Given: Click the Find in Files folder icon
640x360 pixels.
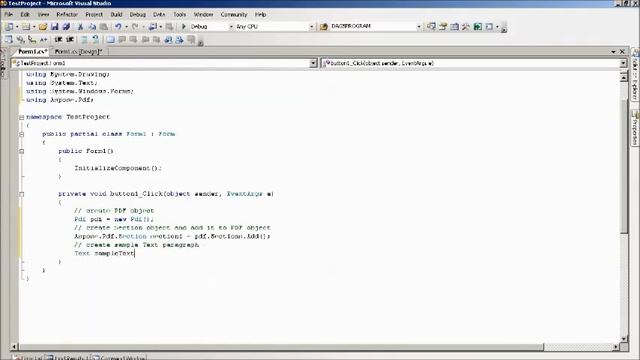Looking at the screenshot, I should pyautogui.click(x=324, y=27).
